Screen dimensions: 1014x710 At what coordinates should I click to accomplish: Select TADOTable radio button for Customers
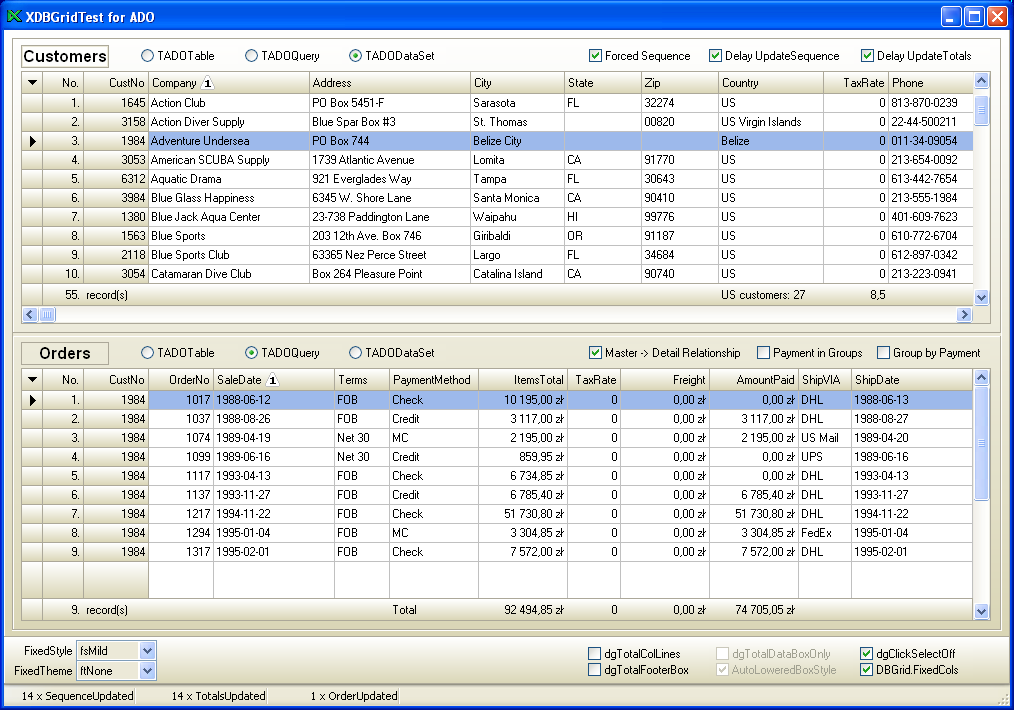148,56
